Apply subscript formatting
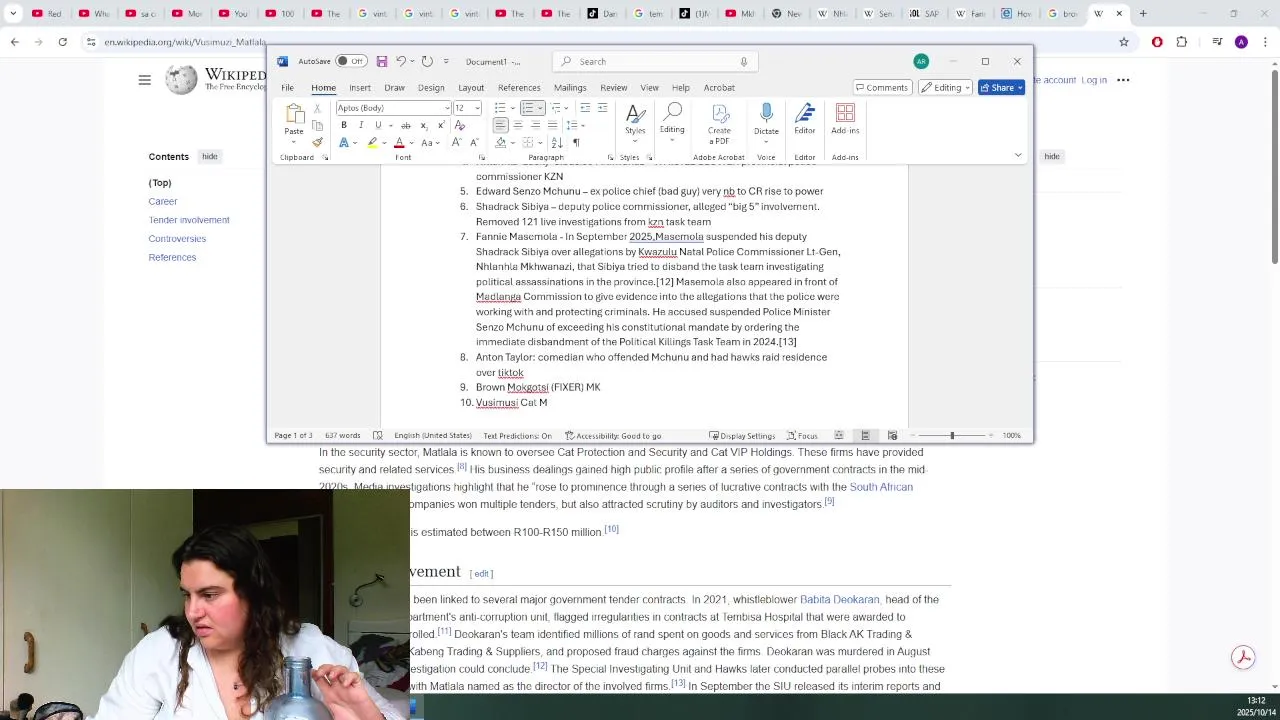Screen dimensions: 1280x720 point(423,125)
